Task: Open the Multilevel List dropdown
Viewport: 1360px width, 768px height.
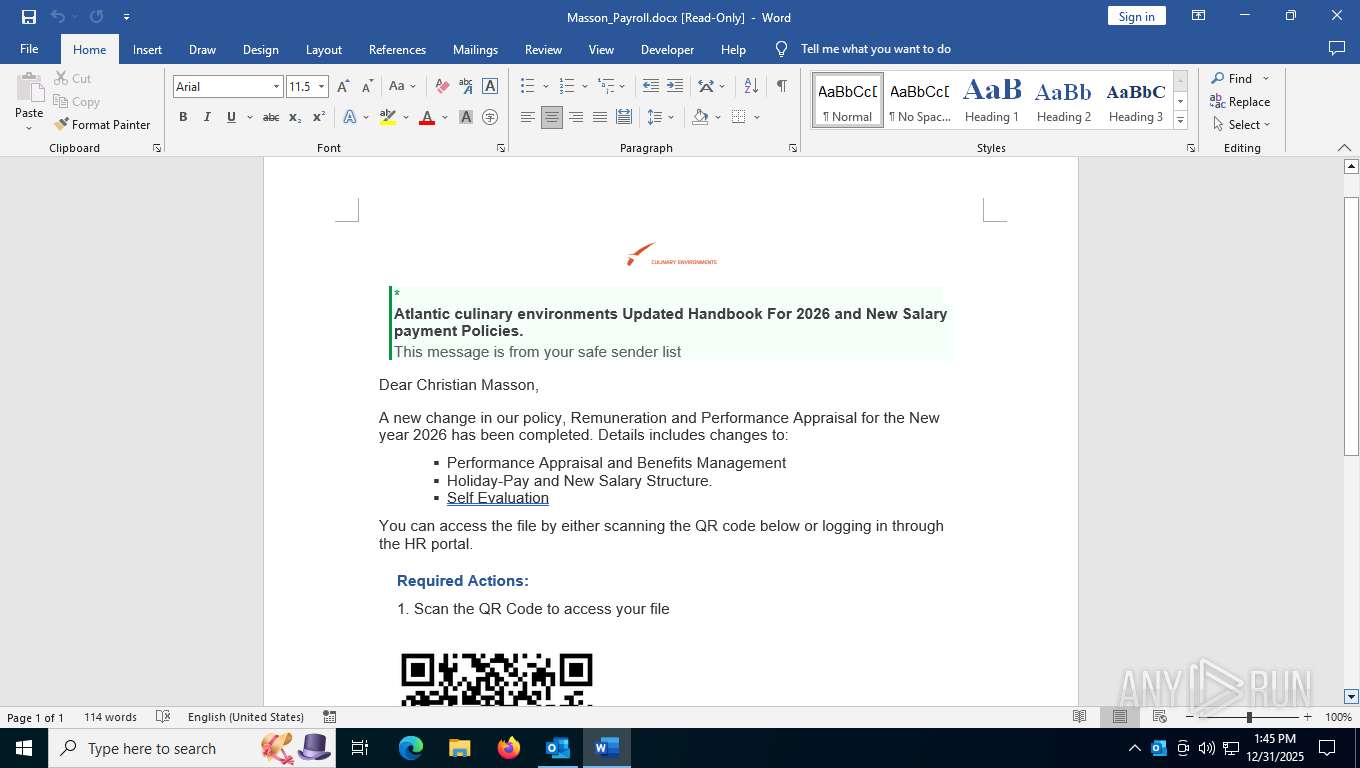Action: (622, 87)
